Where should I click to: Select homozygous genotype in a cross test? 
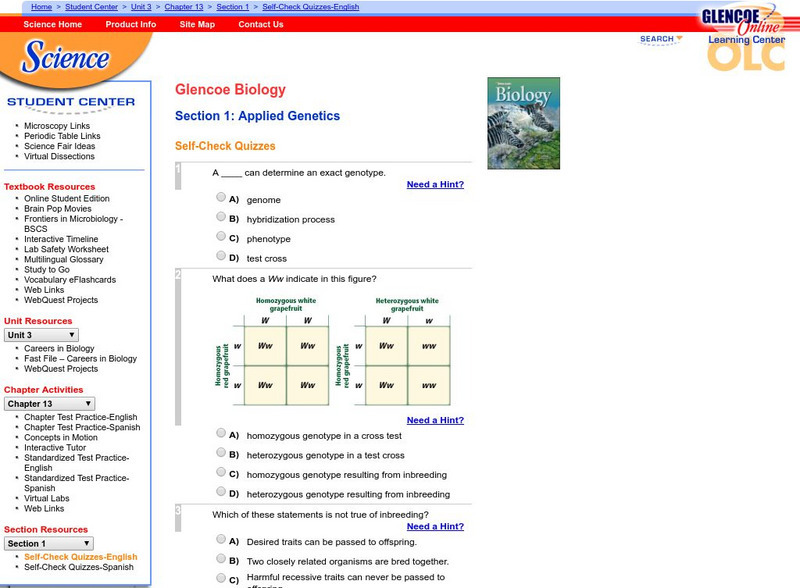pos(221,432)
